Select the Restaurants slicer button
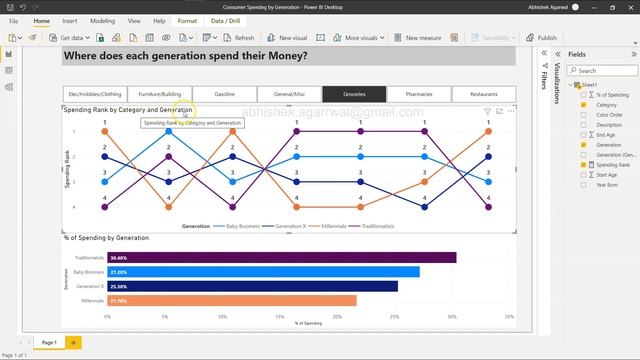640x360 pixels. (x=484, y=94)
